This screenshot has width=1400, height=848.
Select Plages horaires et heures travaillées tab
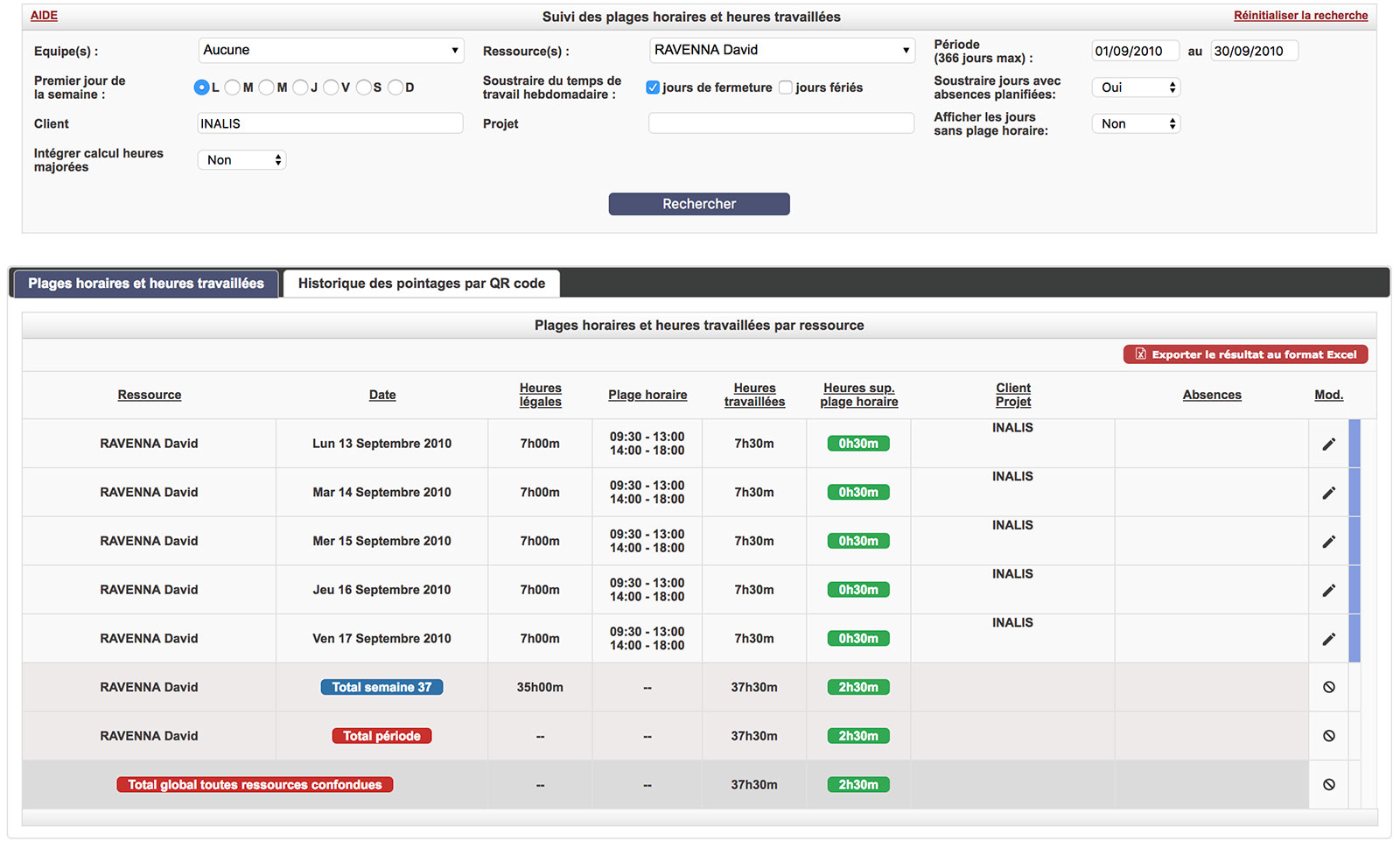(146, 284)
